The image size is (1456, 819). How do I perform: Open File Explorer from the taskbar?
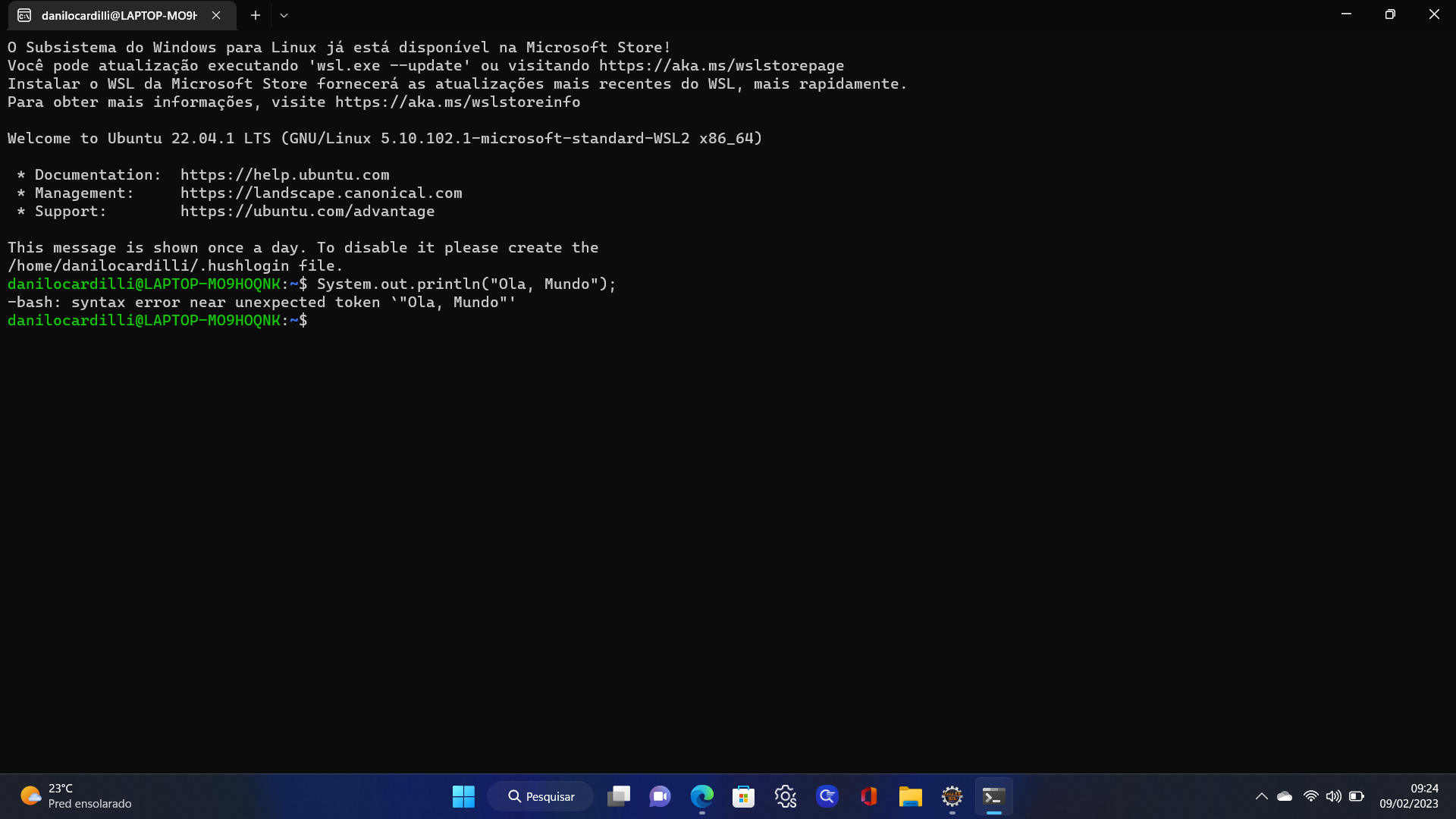[911, 796]
